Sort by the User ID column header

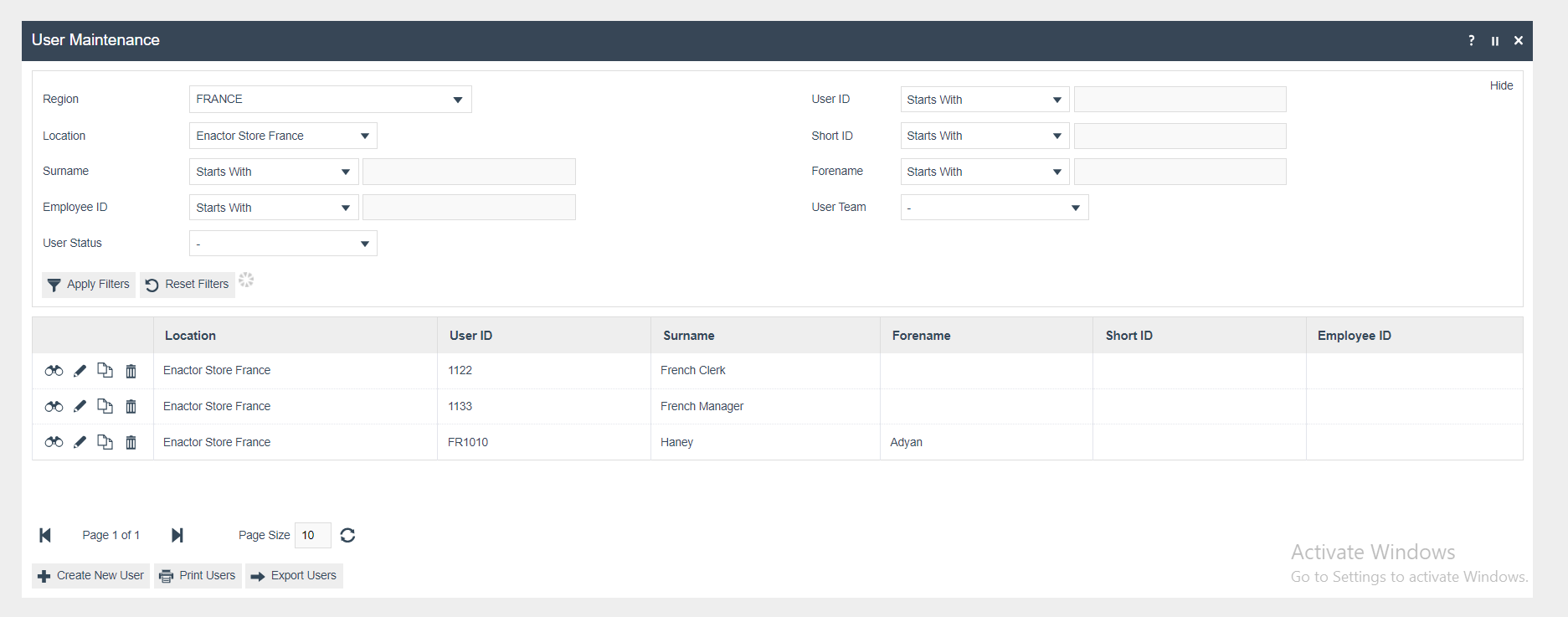coord(470,336)
